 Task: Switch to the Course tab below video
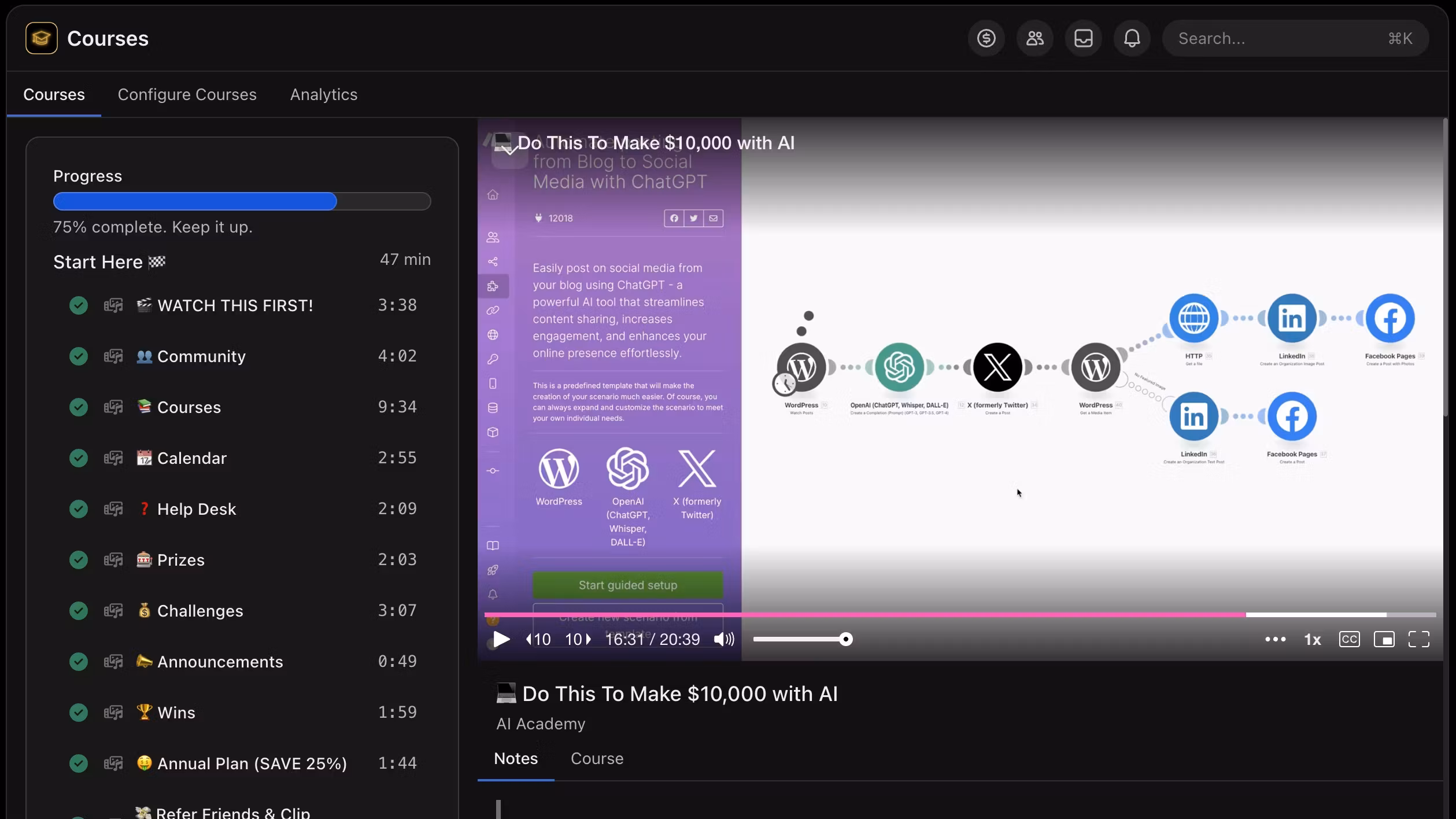pyautogui.click(x=597, y=758)
